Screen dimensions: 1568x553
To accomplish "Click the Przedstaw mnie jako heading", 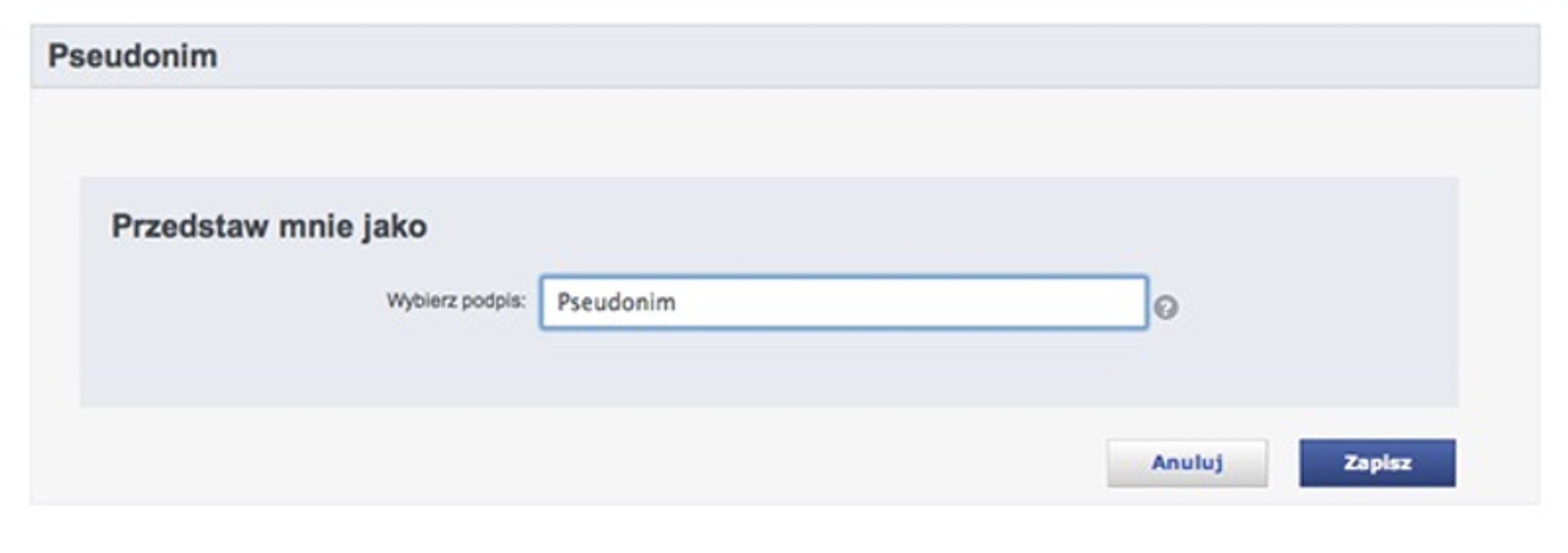I will click(270, 226).
